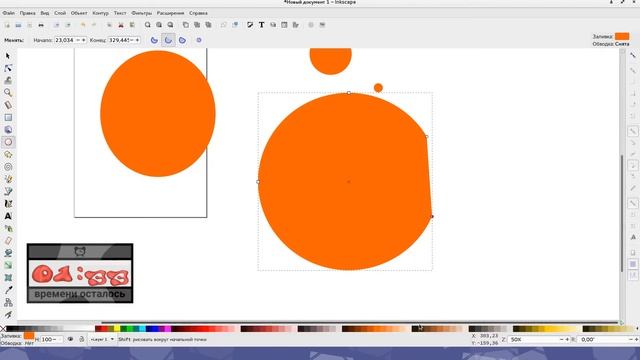640x360 pixels.
Task: Select the Measure tool
Action: [8, 105]
